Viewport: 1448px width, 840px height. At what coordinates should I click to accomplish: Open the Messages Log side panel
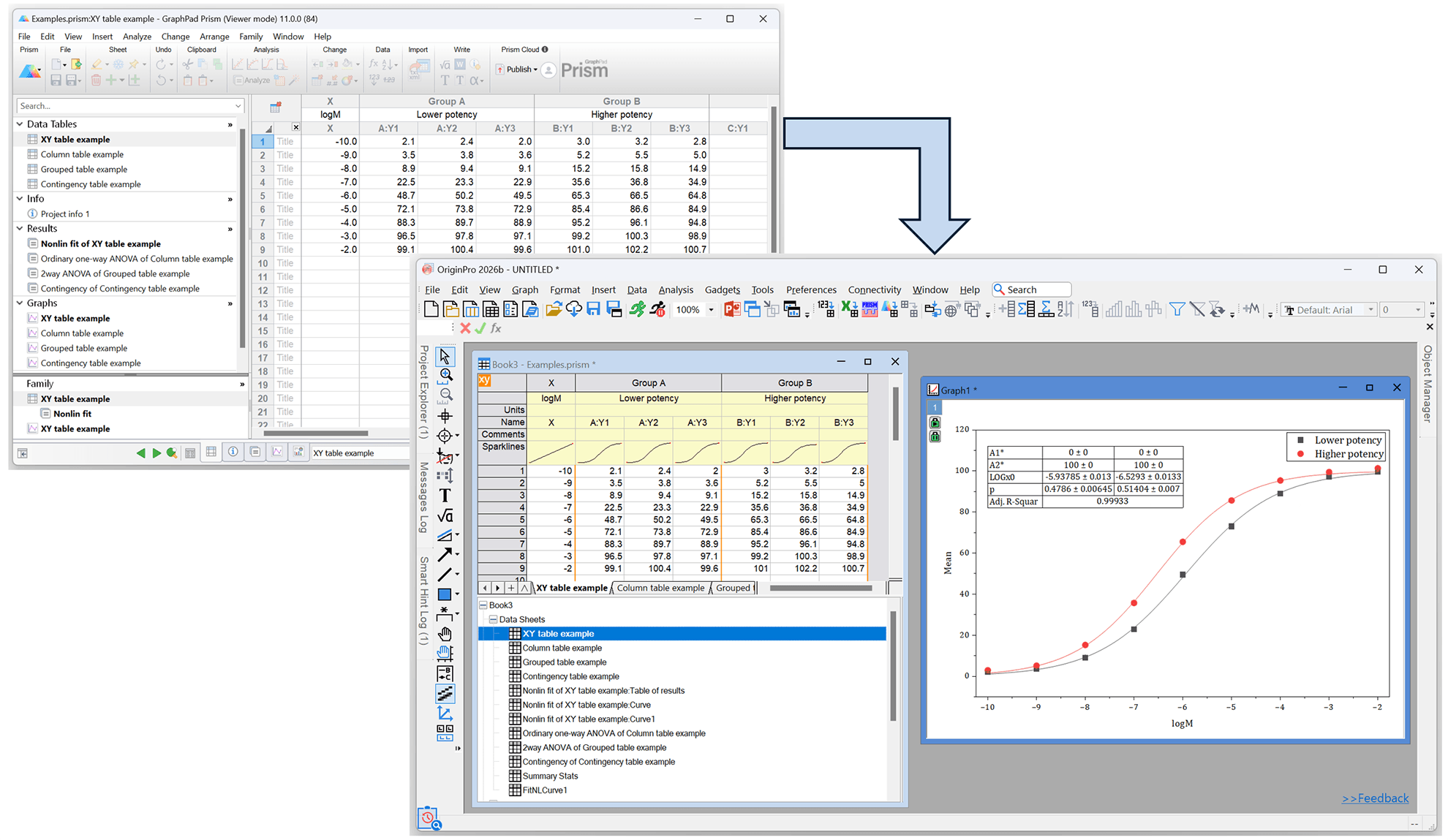423,497
